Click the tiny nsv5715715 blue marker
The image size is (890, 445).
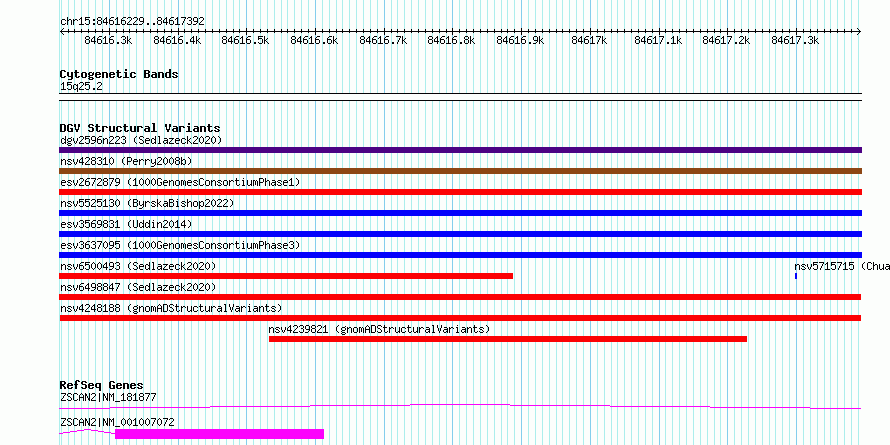[x=796, y=276]
